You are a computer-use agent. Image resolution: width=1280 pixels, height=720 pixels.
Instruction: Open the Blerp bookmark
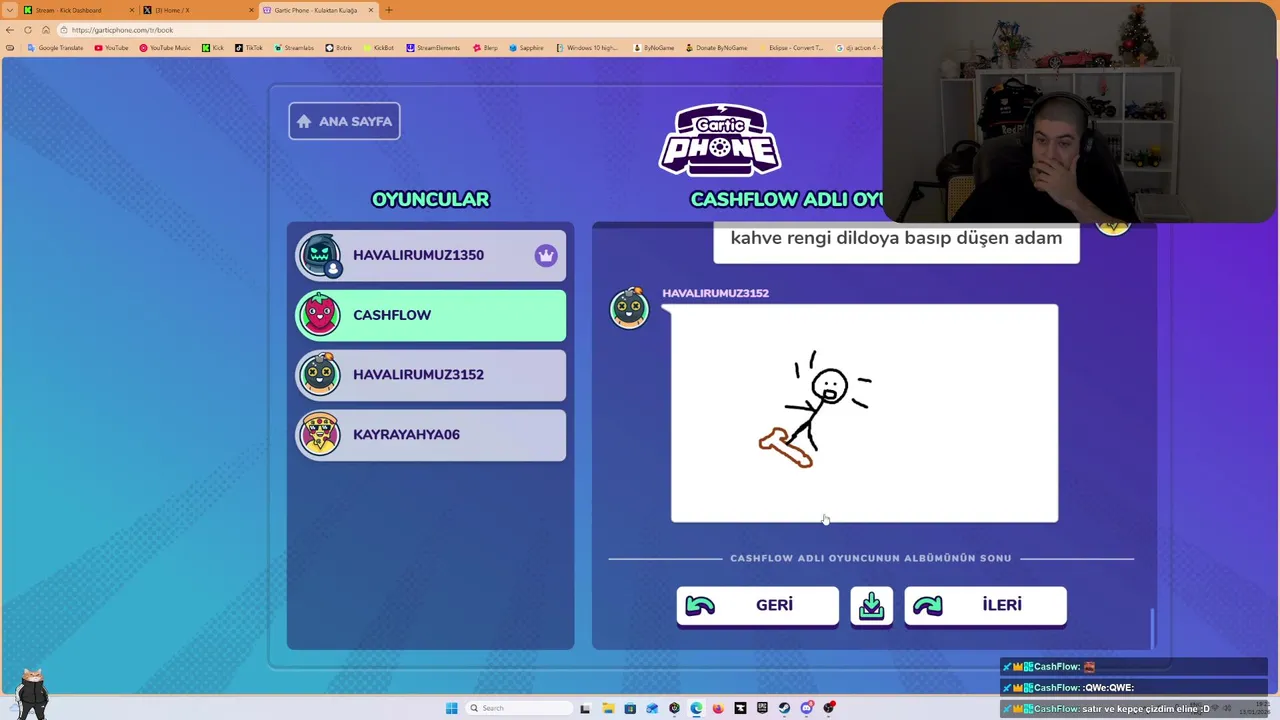pos(485,48)
